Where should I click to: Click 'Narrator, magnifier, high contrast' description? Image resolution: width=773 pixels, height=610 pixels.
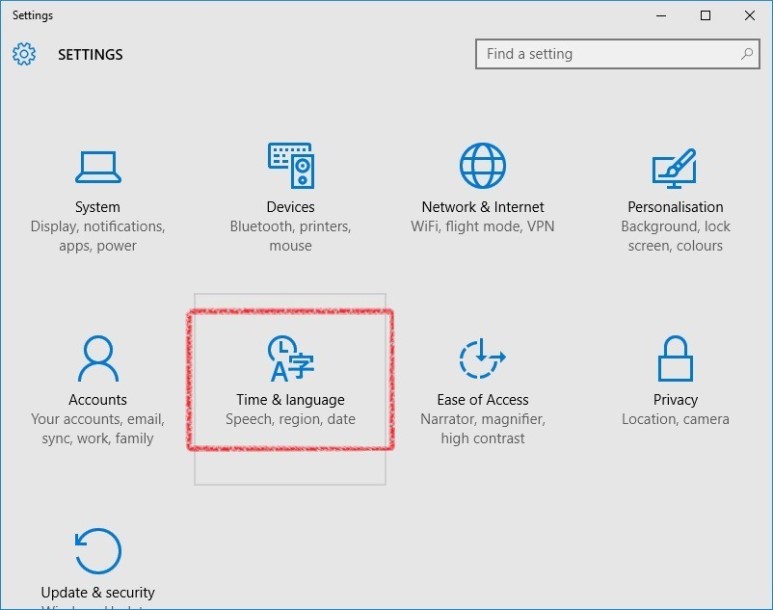pyautogui.click(x=483, y=429)
